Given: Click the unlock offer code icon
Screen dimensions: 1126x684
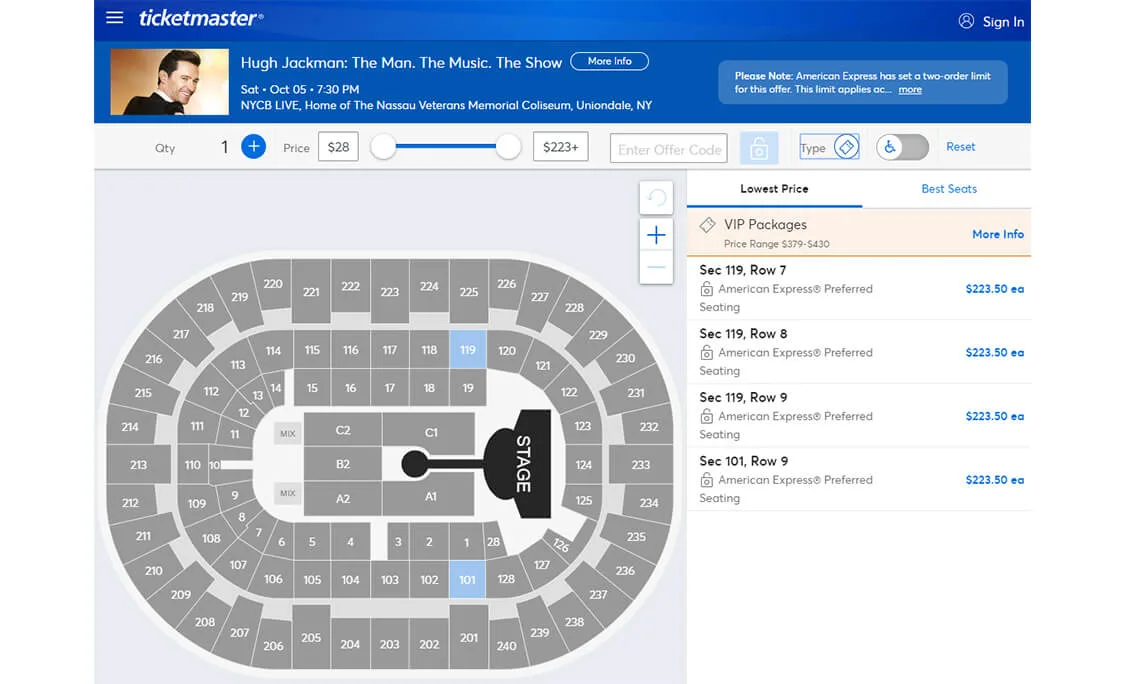Looking at the screenshot, I should tap(759, 148).
